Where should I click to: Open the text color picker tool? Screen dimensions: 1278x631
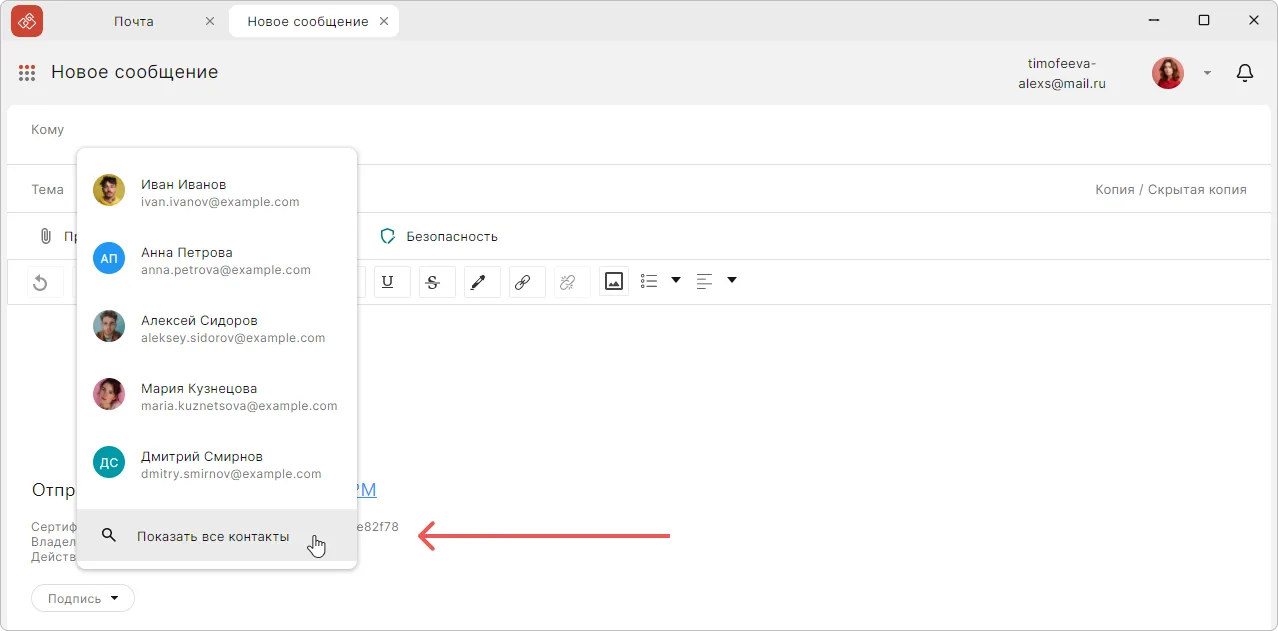[478, 282]
